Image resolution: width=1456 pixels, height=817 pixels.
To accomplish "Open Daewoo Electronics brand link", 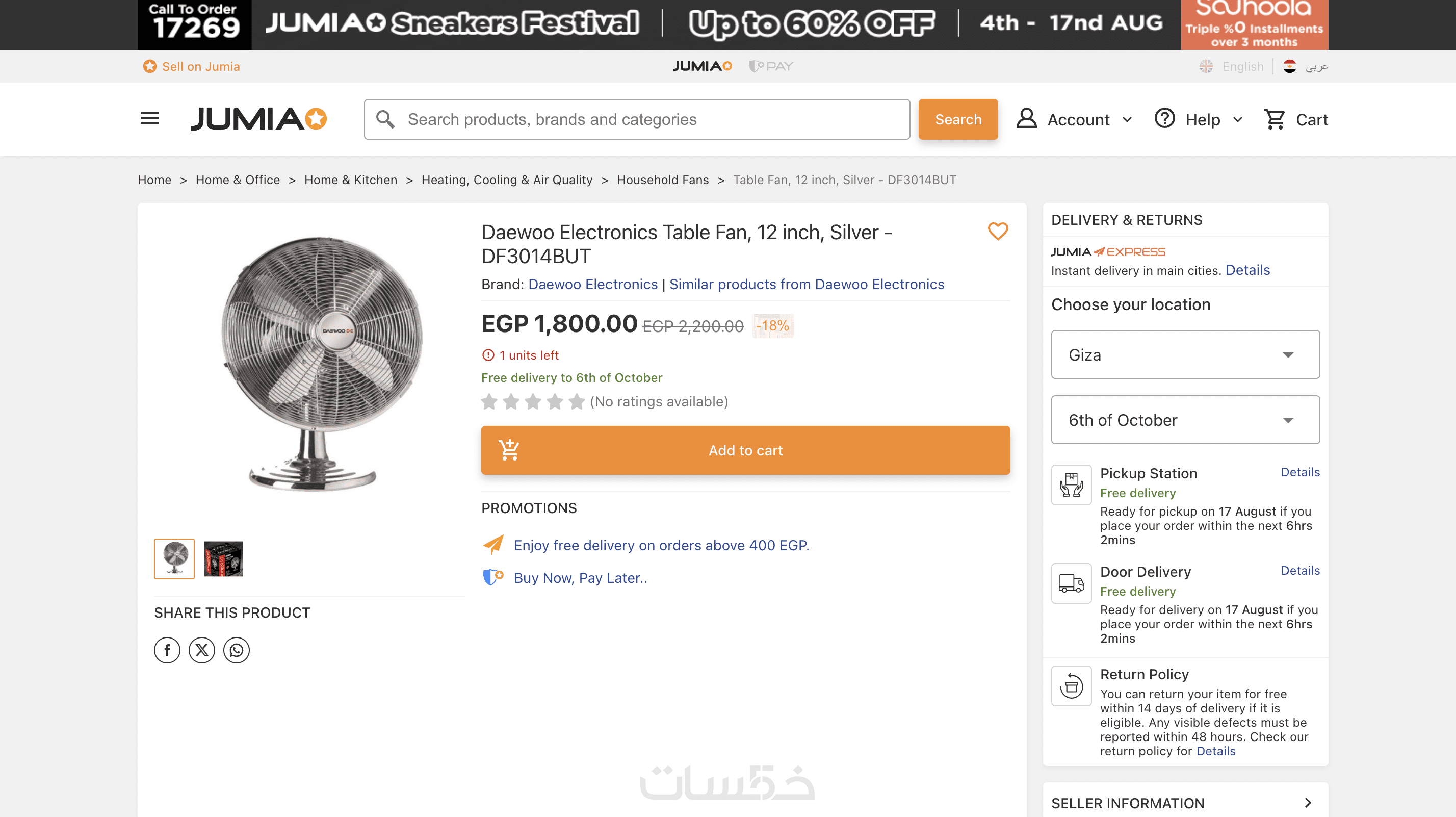I will coord(593,285).
